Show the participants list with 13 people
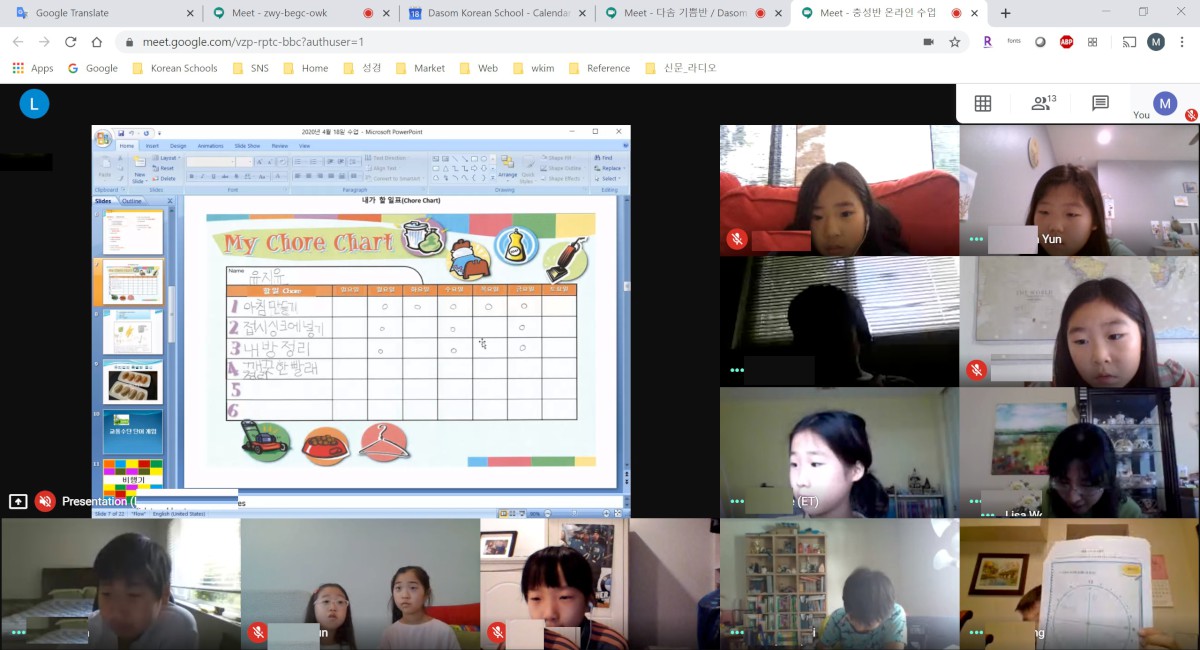This screenshot has height=650, width=1200. (x=1043, y=103)
